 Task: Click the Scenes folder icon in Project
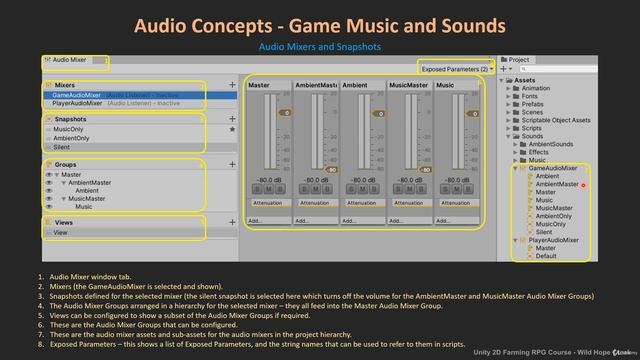point(516,112)
